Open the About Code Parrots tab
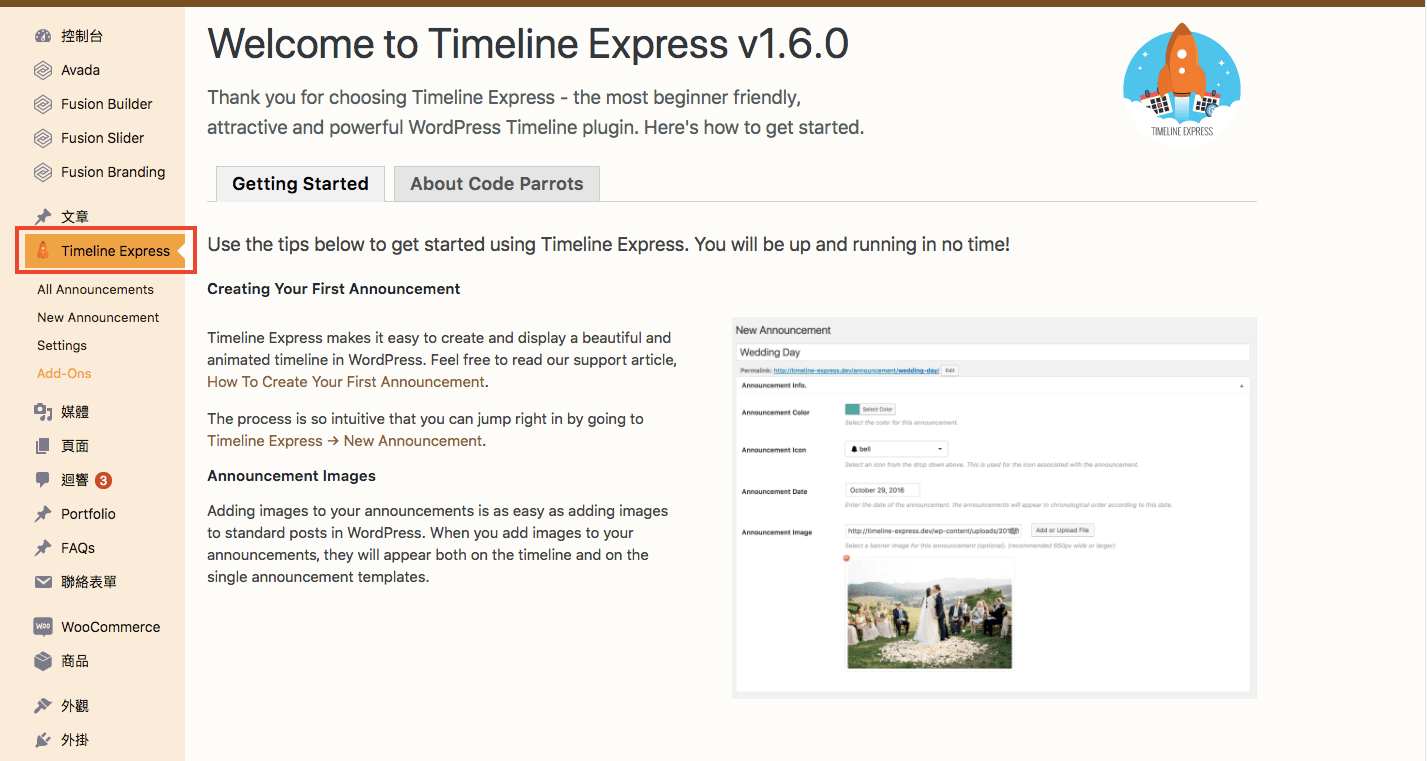This screenshot has width=1427, height=761. pos(497,184)
